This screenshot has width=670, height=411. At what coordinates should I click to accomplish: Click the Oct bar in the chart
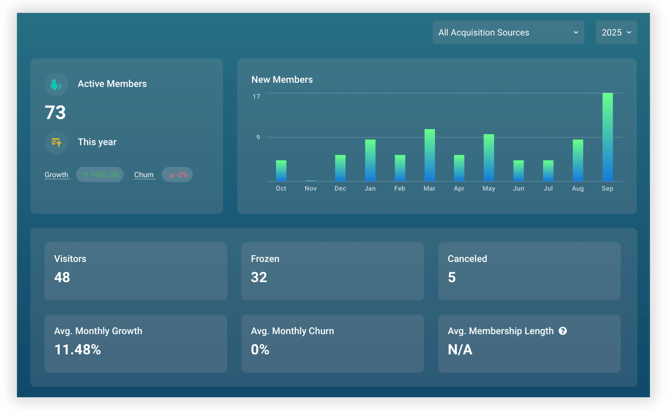point(281,171)
